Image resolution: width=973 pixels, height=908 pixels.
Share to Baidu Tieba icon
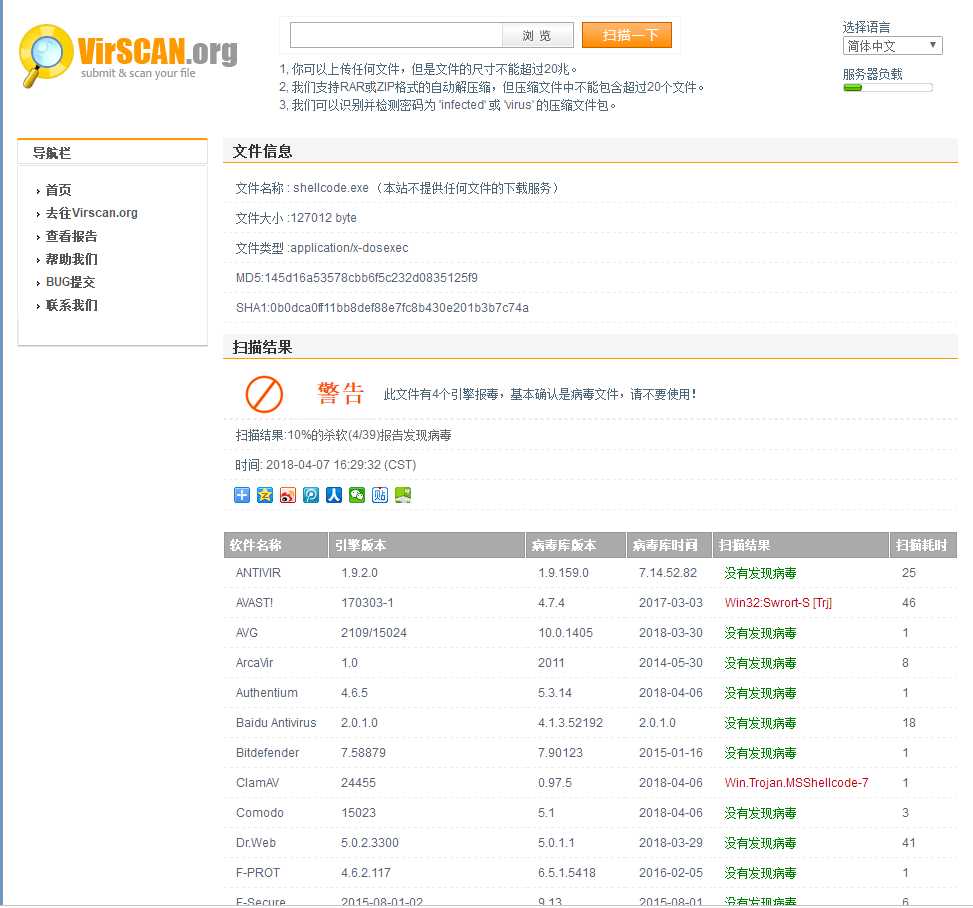click(380, 495)
